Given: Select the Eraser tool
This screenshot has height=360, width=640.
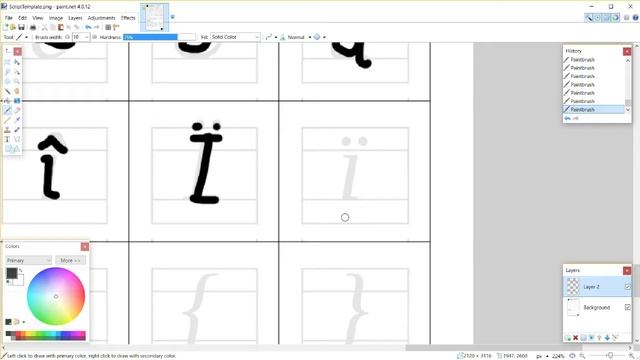Looking at the screenshot, I should pyautogui.click(x=17, y=110).
